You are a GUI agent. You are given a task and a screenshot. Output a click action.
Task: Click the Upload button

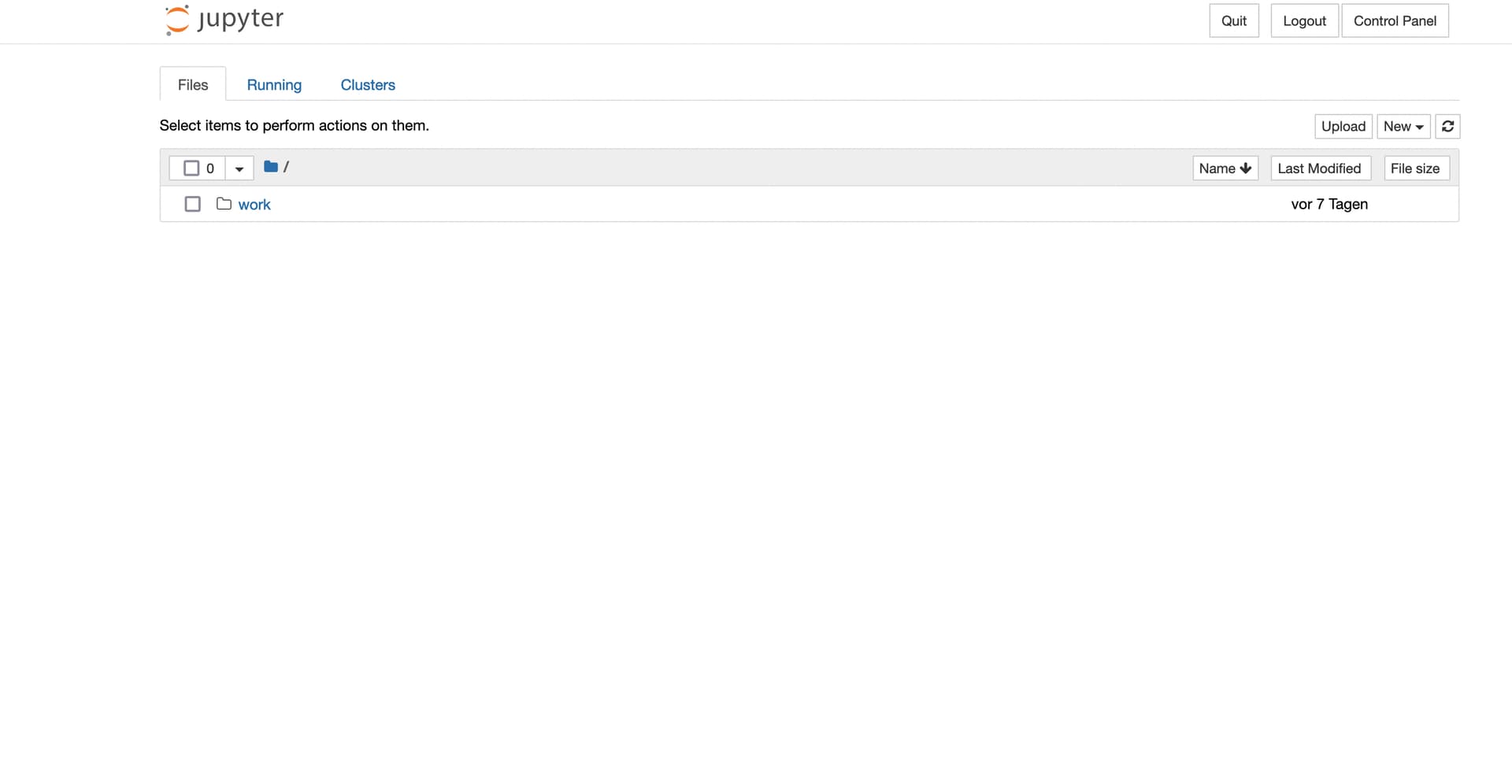1343,126
